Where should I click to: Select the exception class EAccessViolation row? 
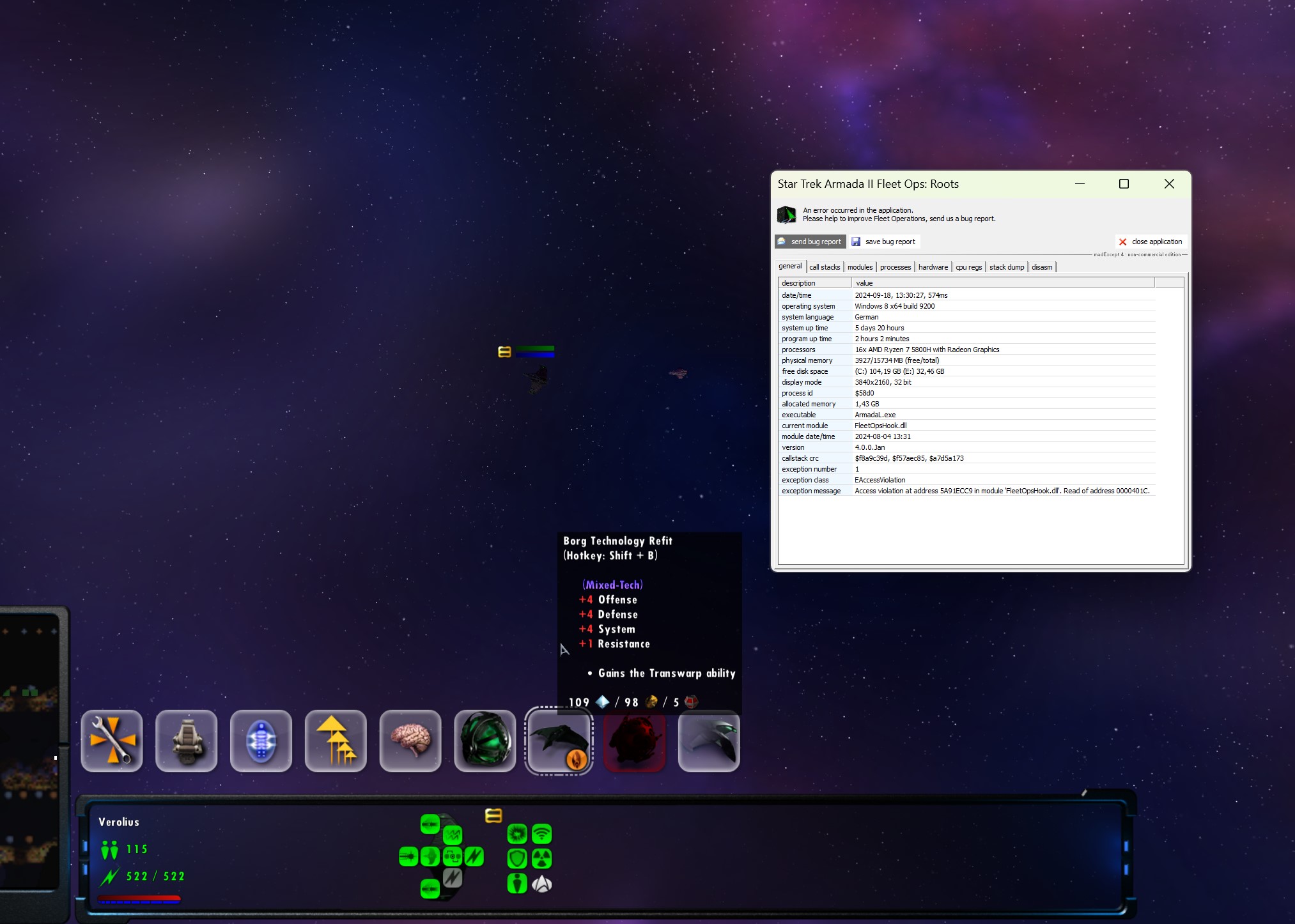pyautogui.click(x=966, y=480)
